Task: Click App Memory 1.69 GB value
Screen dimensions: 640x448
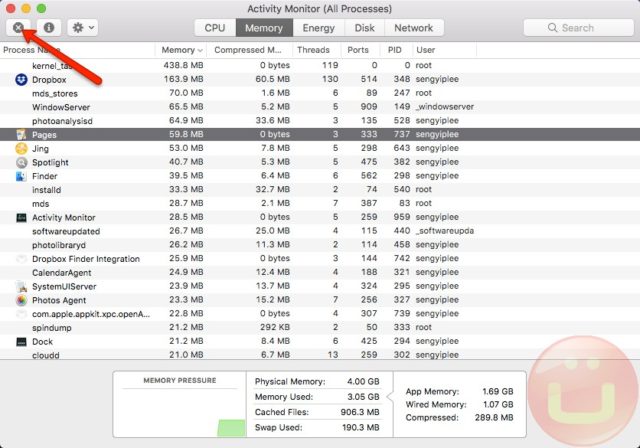Action: tap(498, 391)
